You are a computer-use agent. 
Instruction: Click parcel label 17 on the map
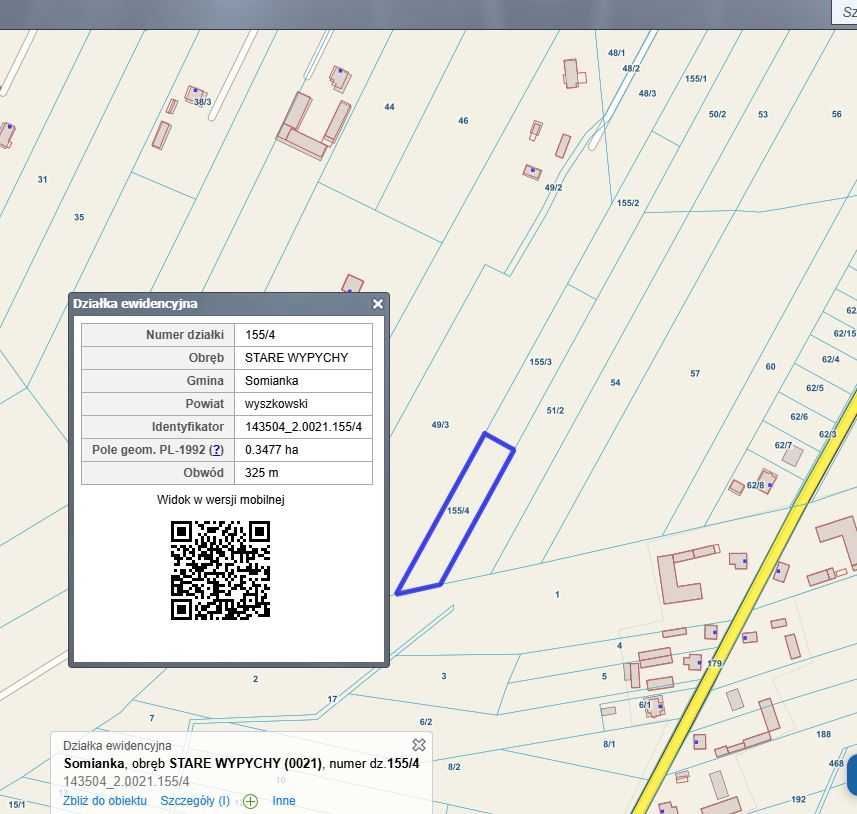click(332, 699)
